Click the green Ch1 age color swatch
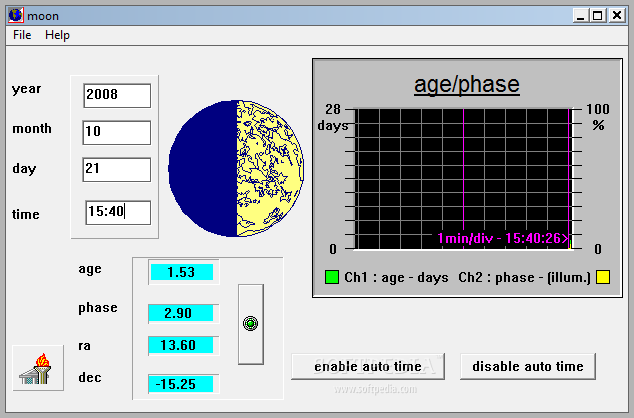This screenshot has width=634, height=418. (x=332, y=277)
